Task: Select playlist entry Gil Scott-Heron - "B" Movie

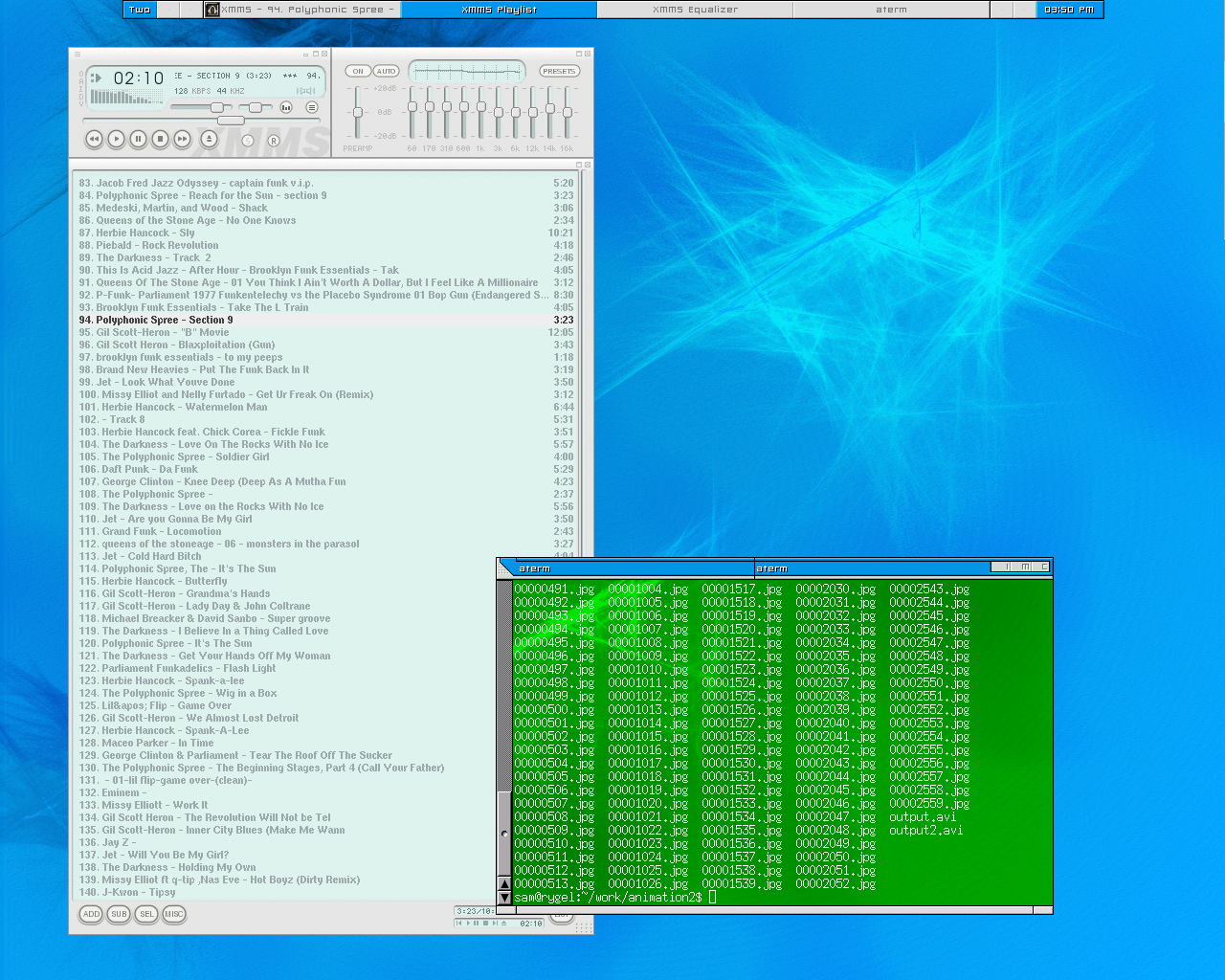Action: click(326, 332)
